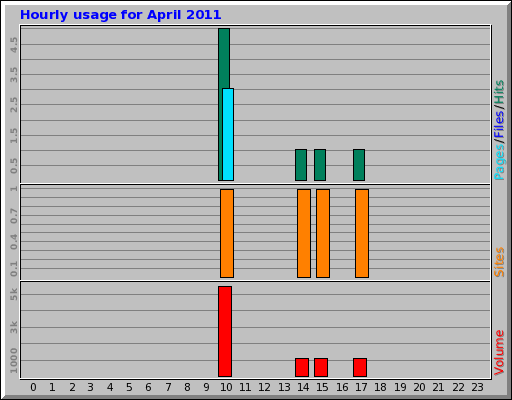Screen dimensions: 512x400
Task: Click the '1.5' y-axis value
Action: (14, 135)
